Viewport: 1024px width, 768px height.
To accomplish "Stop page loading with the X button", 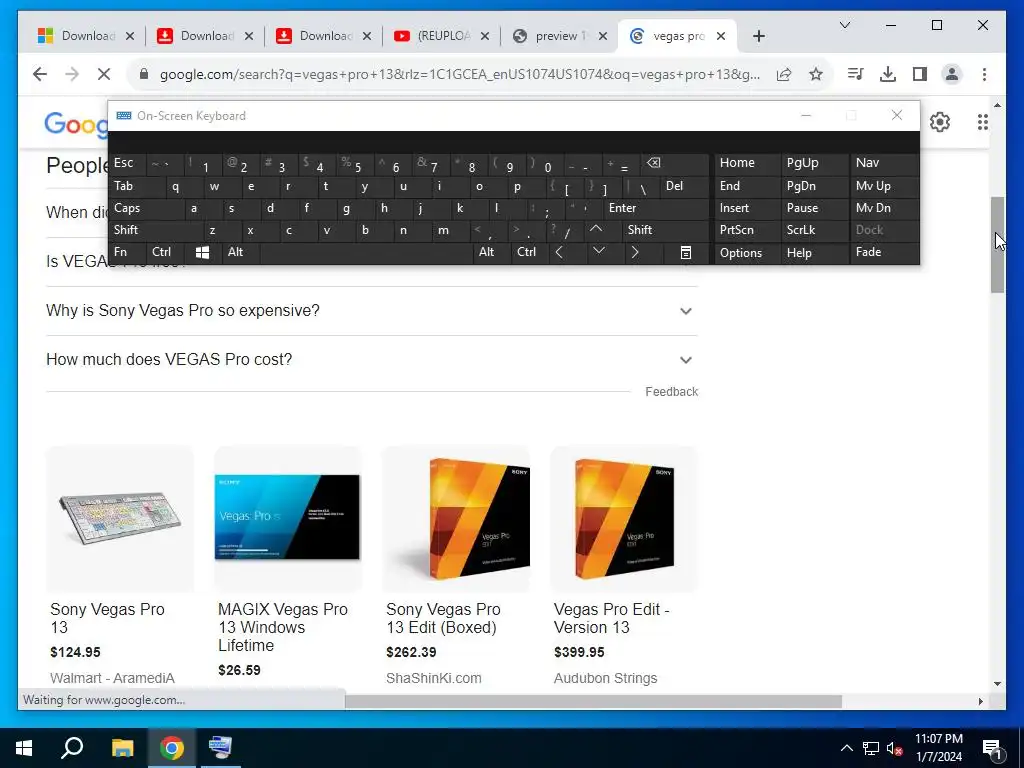I will (103, 74).
